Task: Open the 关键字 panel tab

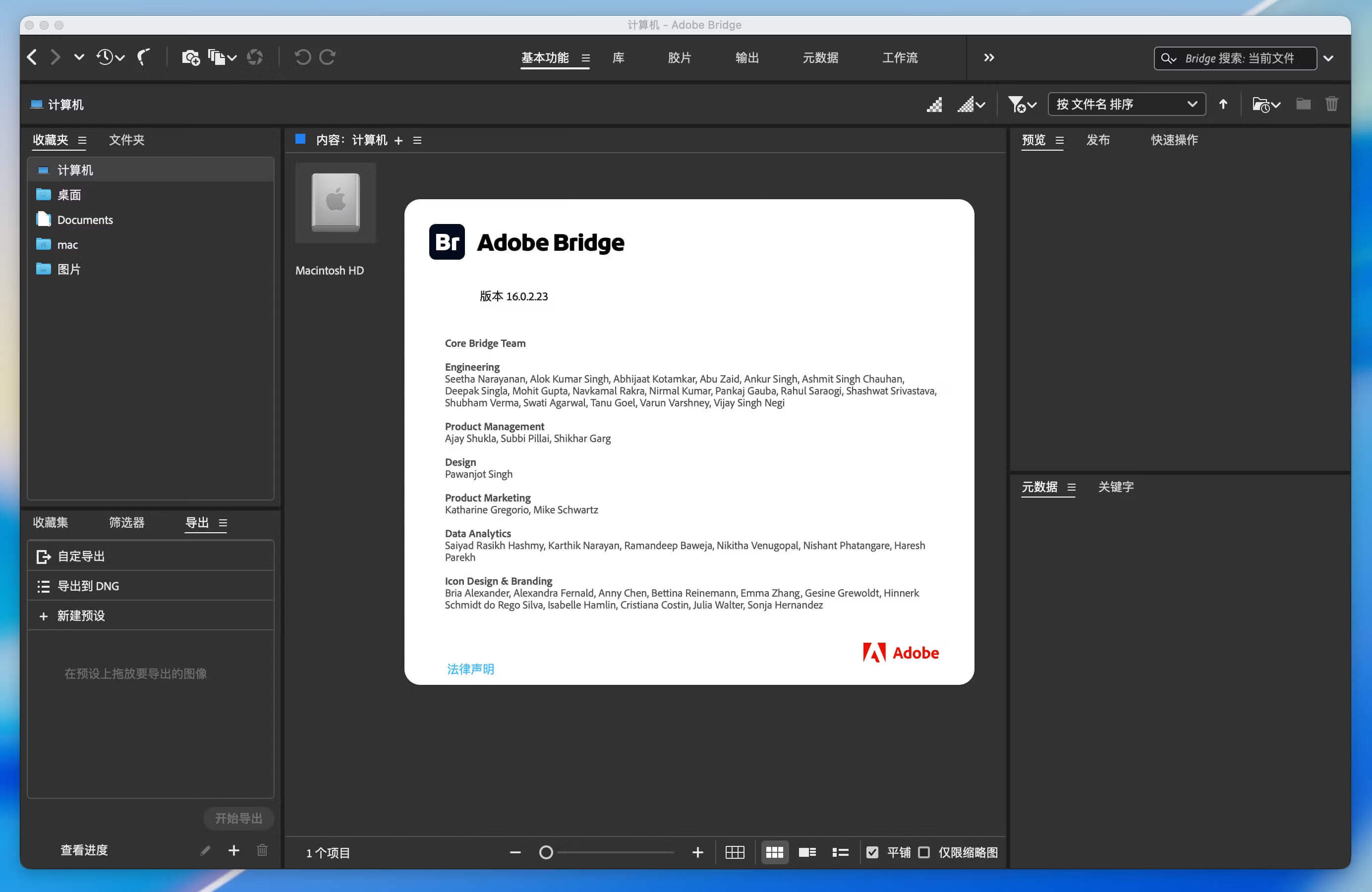Action: (1115, 487)
